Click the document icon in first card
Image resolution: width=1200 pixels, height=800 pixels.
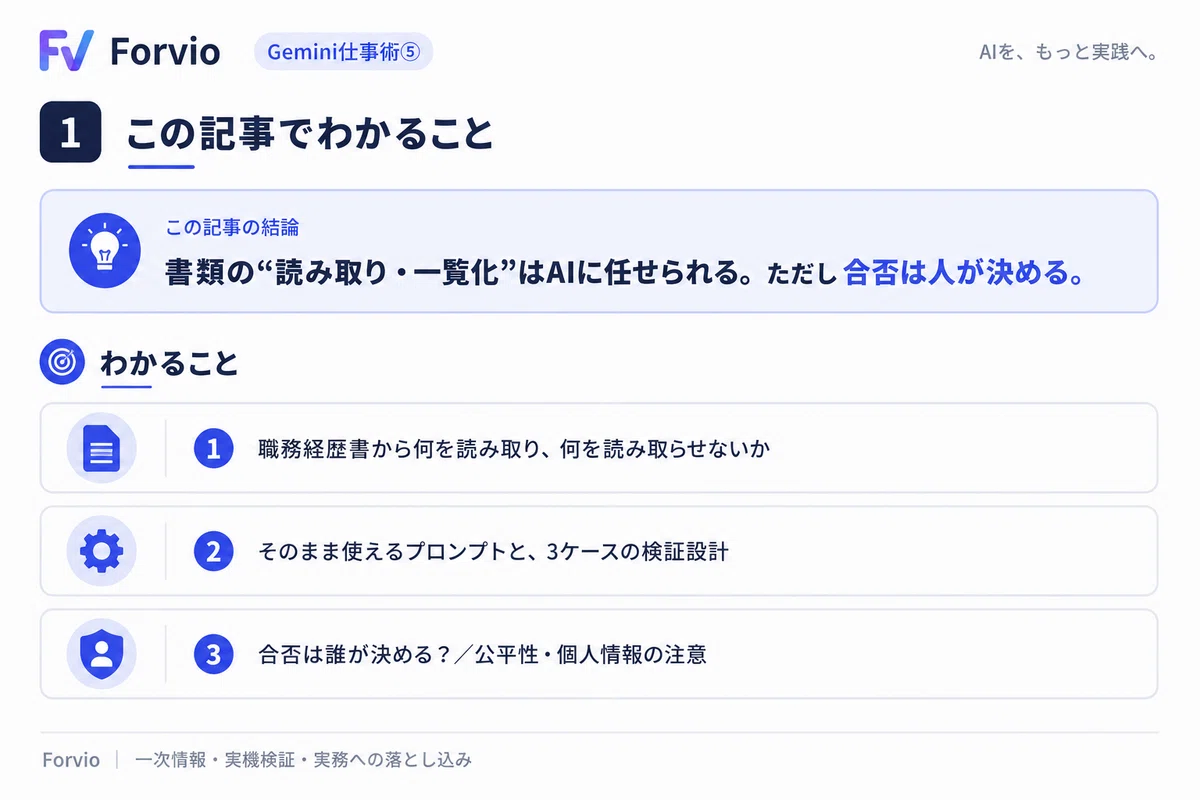coord(101,448)
